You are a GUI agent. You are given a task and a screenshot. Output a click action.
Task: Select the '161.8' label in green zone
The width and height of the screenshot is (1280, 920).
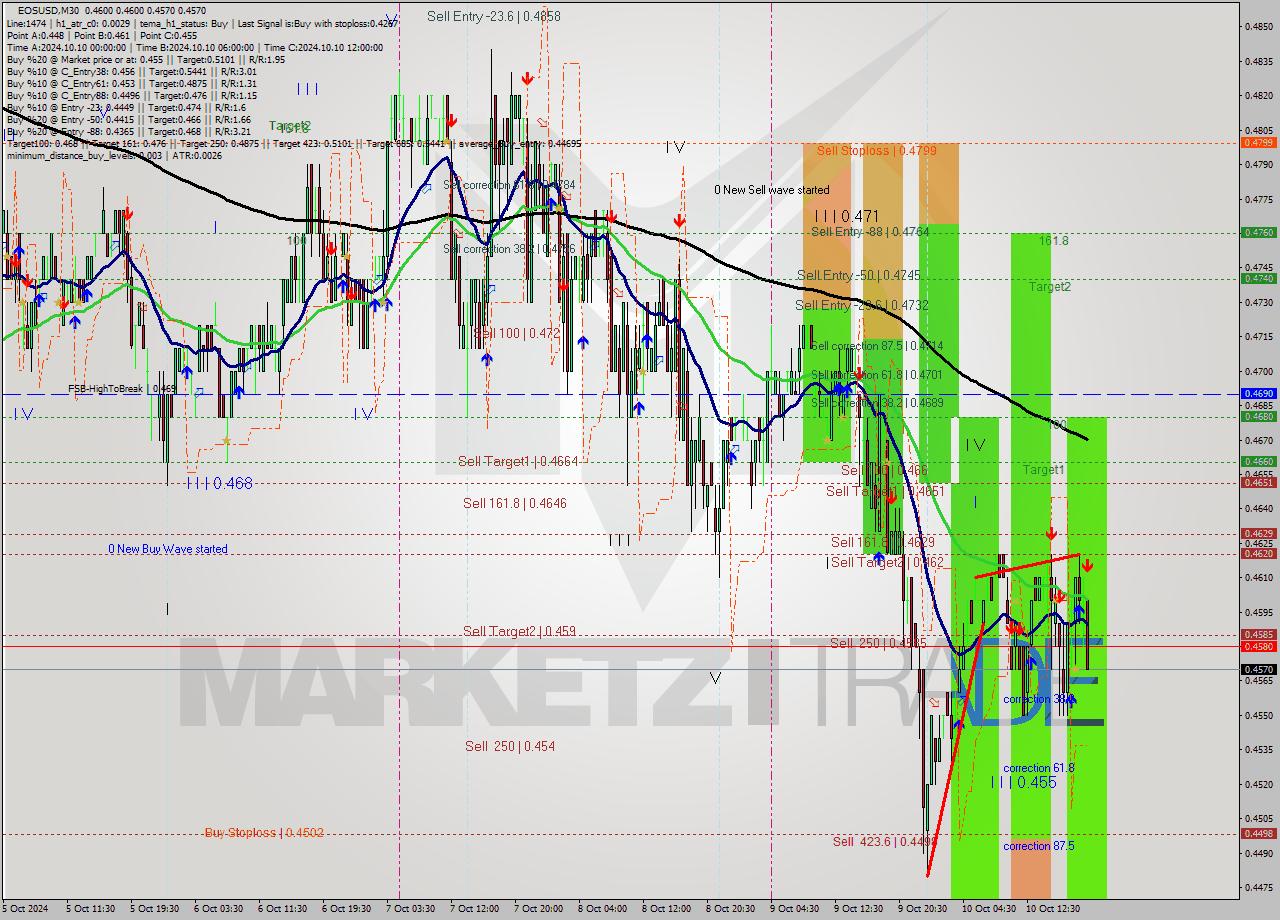click(1054, 241)
